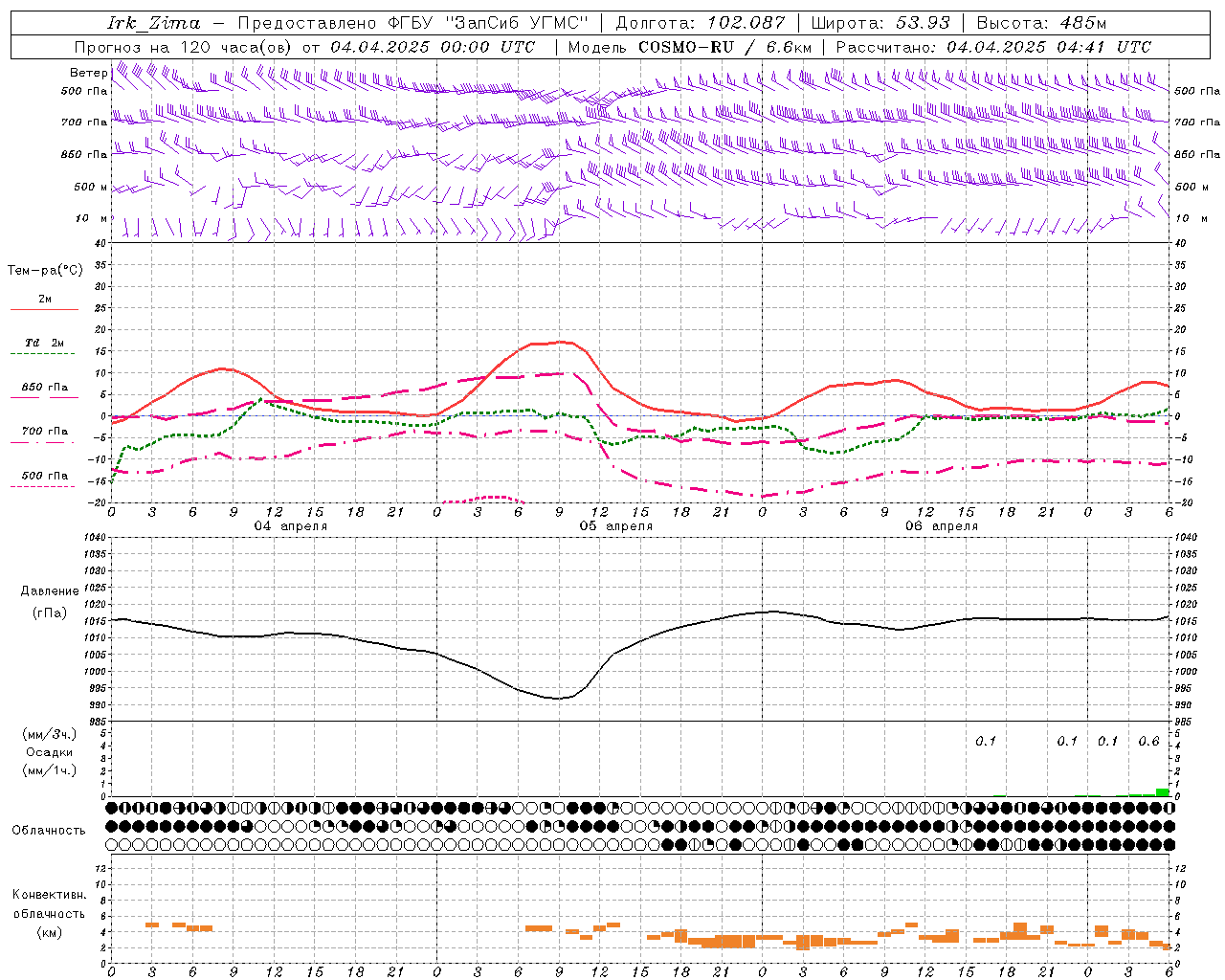The image size is (1225, 980).
Task: Click the 0.6 precipitation amount value
Action: (1148, 741)
